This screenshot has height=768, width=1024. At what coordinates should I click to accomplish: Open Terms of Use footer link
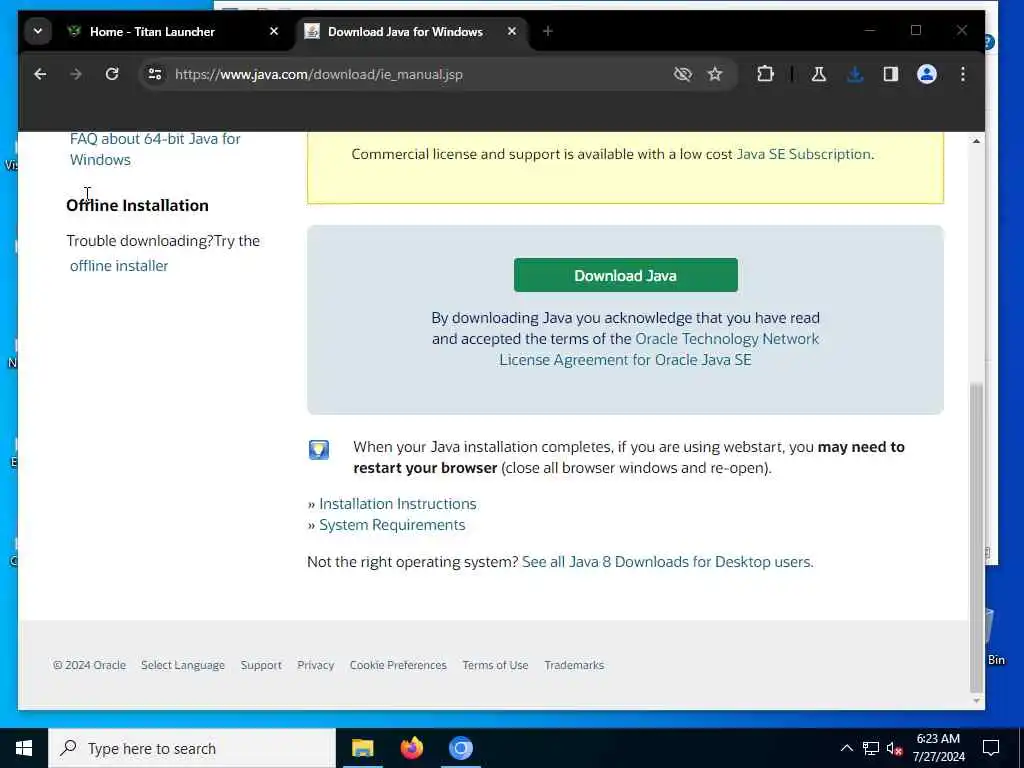(x=495, y=665)
